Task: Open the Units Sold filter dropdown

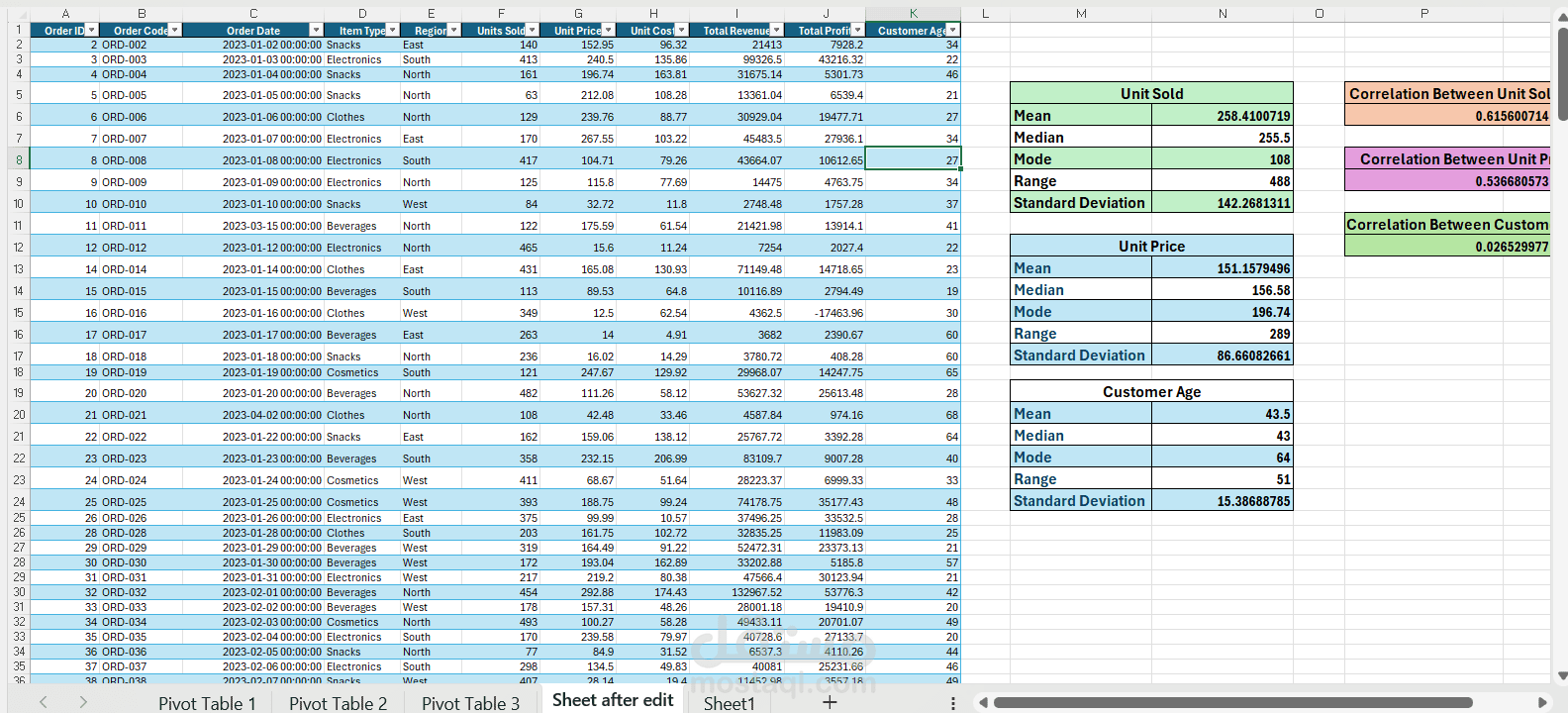Action: [533, 31]
